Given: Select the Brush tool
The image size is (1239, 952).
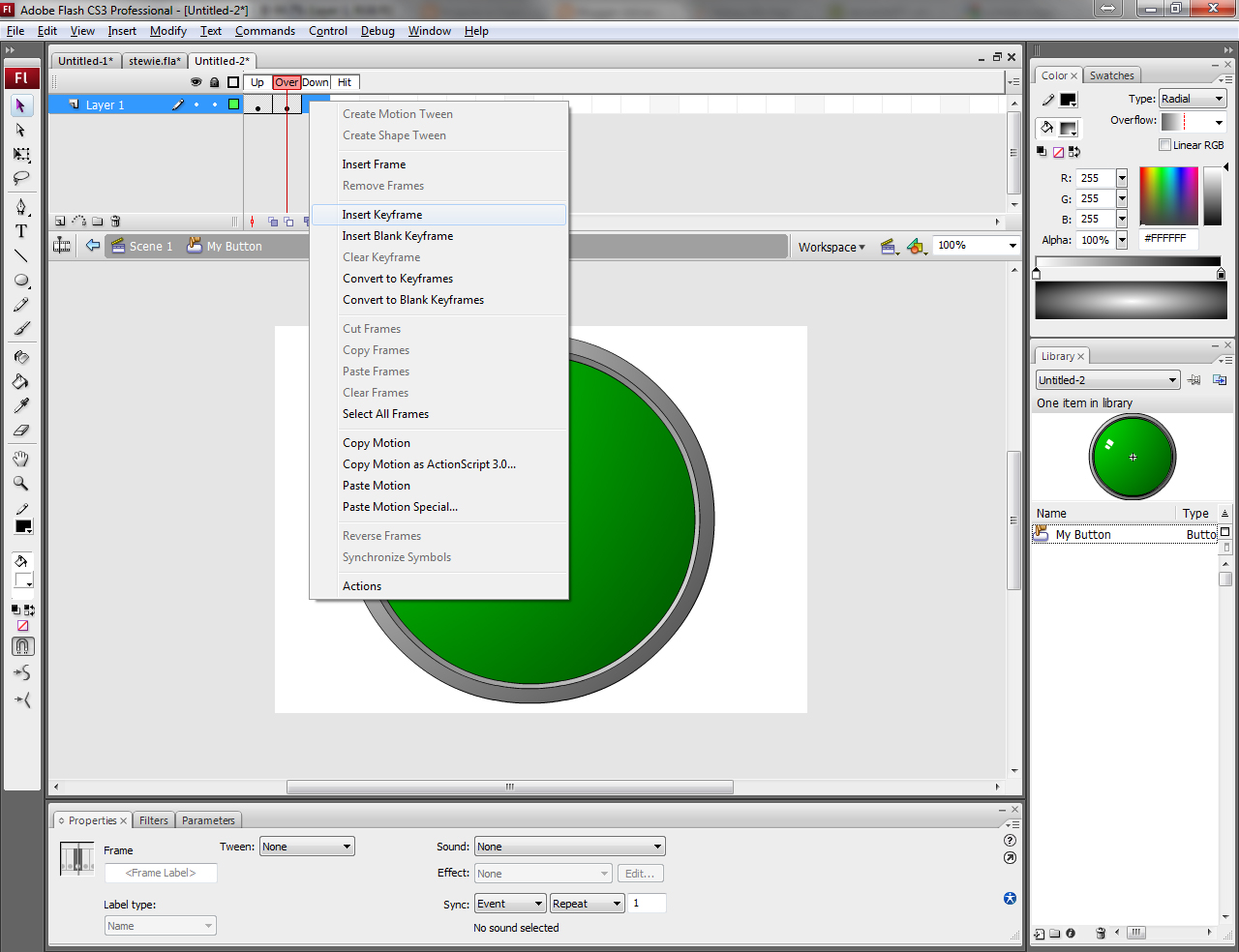Looking at the screenshot, I should [20, 329].
